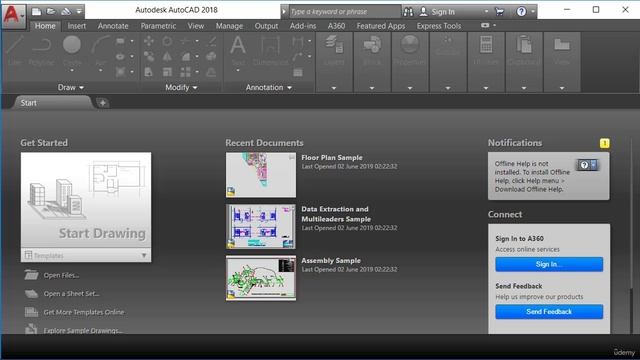This screenshot has height=360, width=640.
Task: Open the AutoCAD application menu logo
Action: point(13,16)
